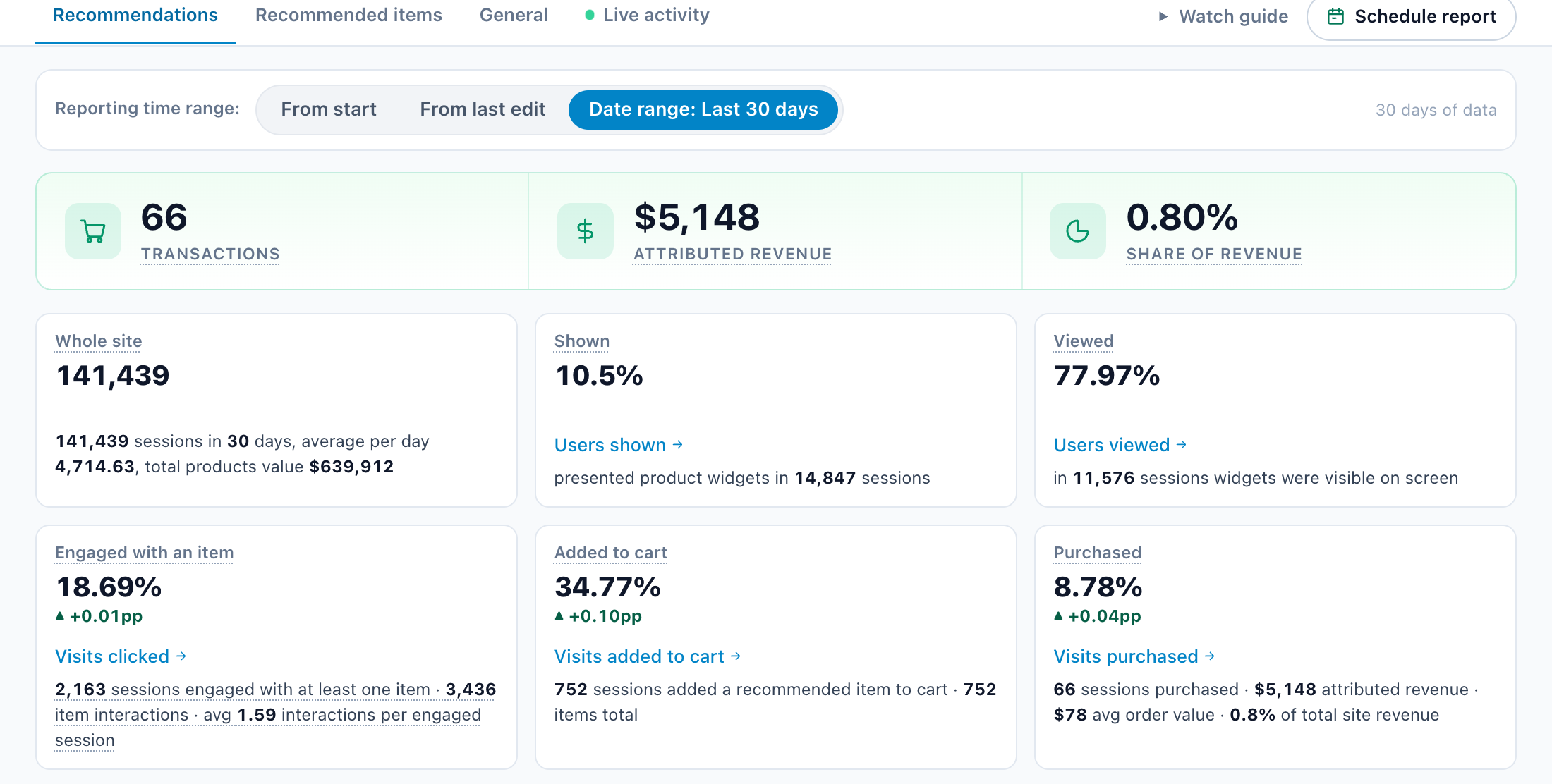Open the Recommended items tab
The width and height of the screenshot is (1552, 784).
click(x=348, y=16)
